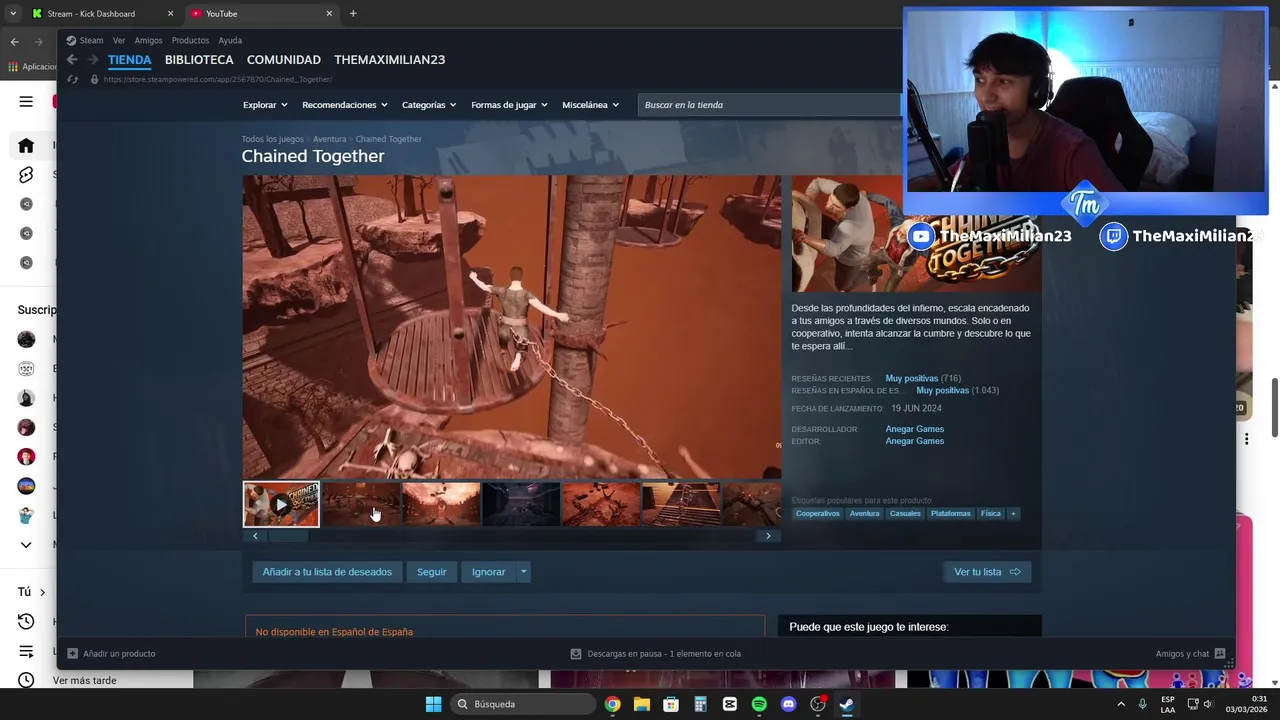Open the Todos los juegos breadcrumb
Image resolution: width=1280 pixels, height=720 pixels.
coord(272,139)
